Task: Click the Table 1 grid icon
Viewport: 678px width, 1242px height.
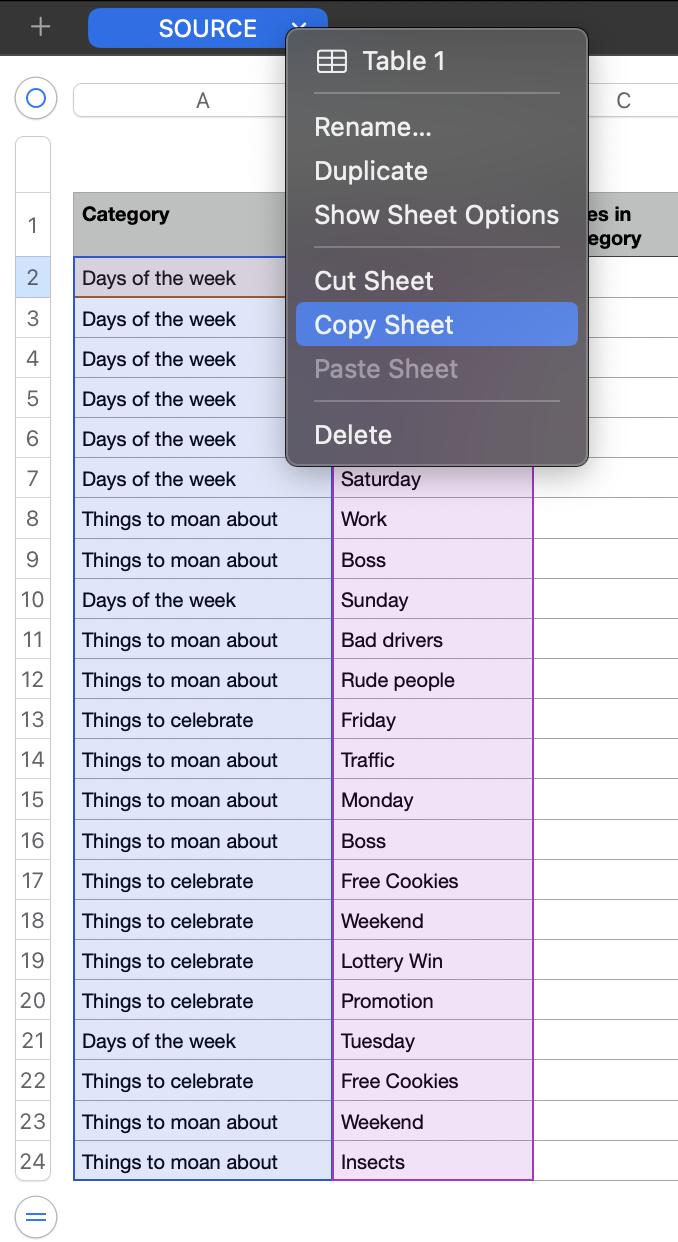Action: (332, 61)
